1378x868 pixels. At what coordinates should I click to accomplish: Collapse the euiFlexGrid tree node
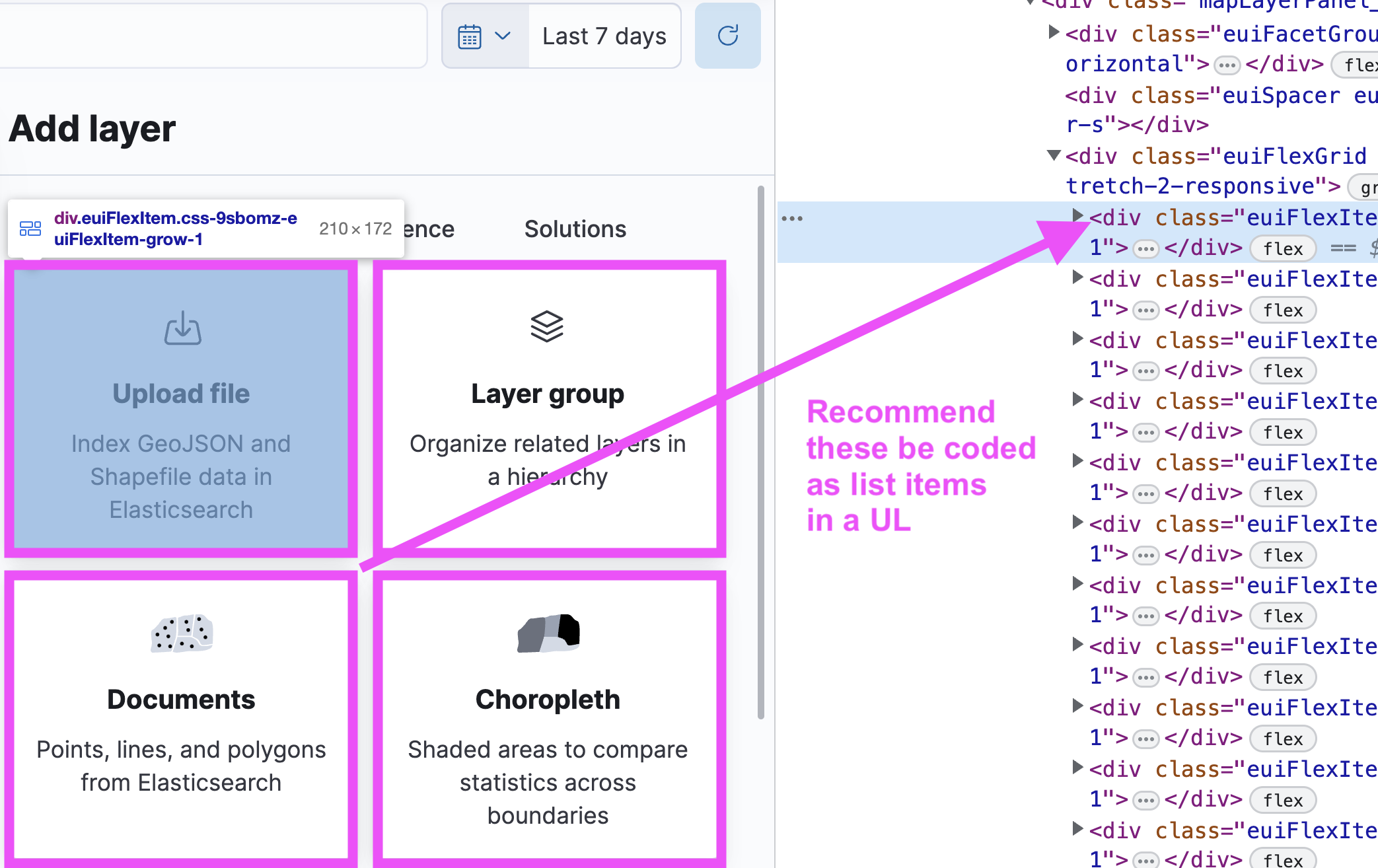(1053, 156)
